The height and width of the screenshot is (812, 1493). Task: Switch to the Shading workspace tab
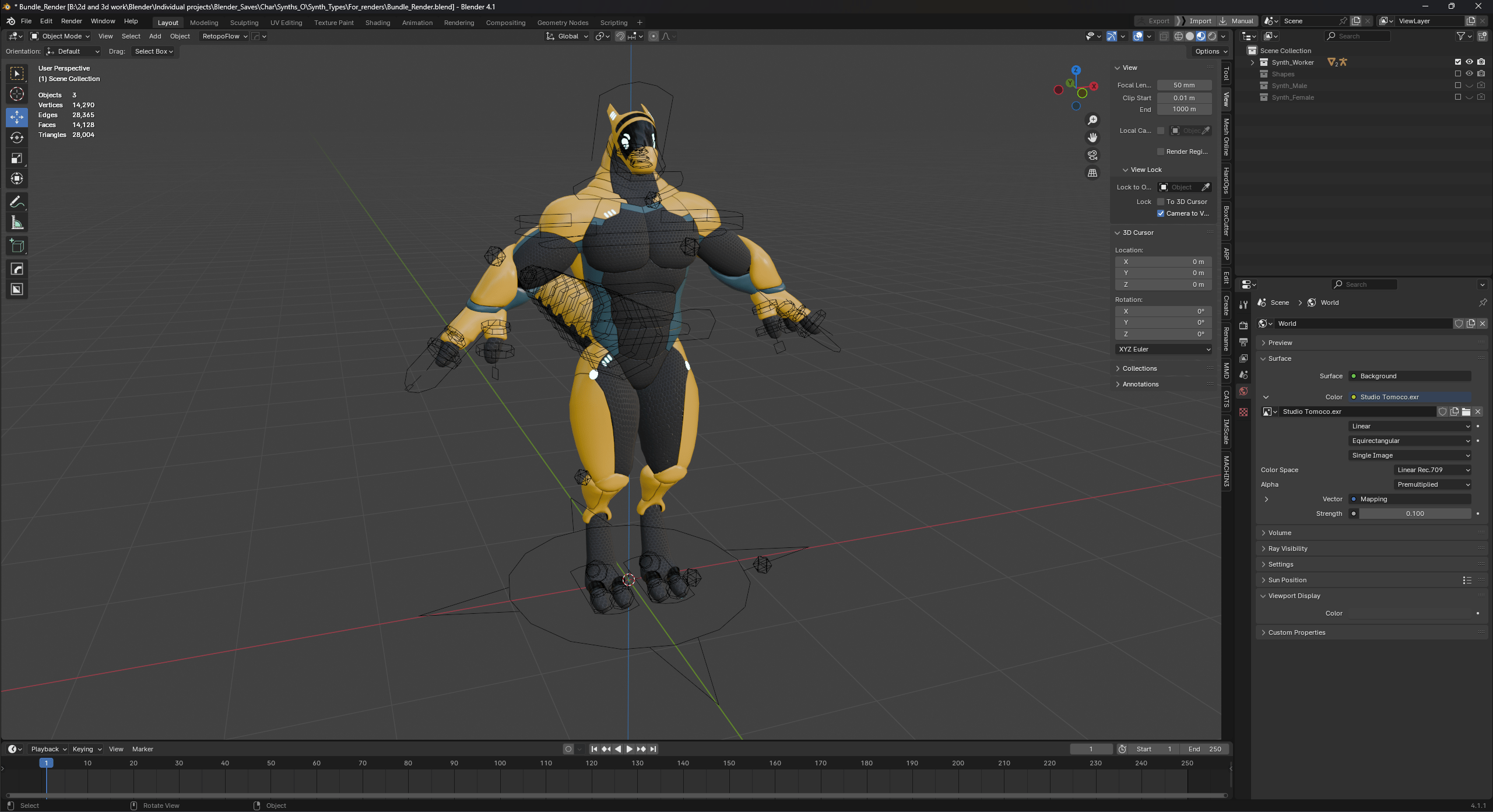point(378,23)
